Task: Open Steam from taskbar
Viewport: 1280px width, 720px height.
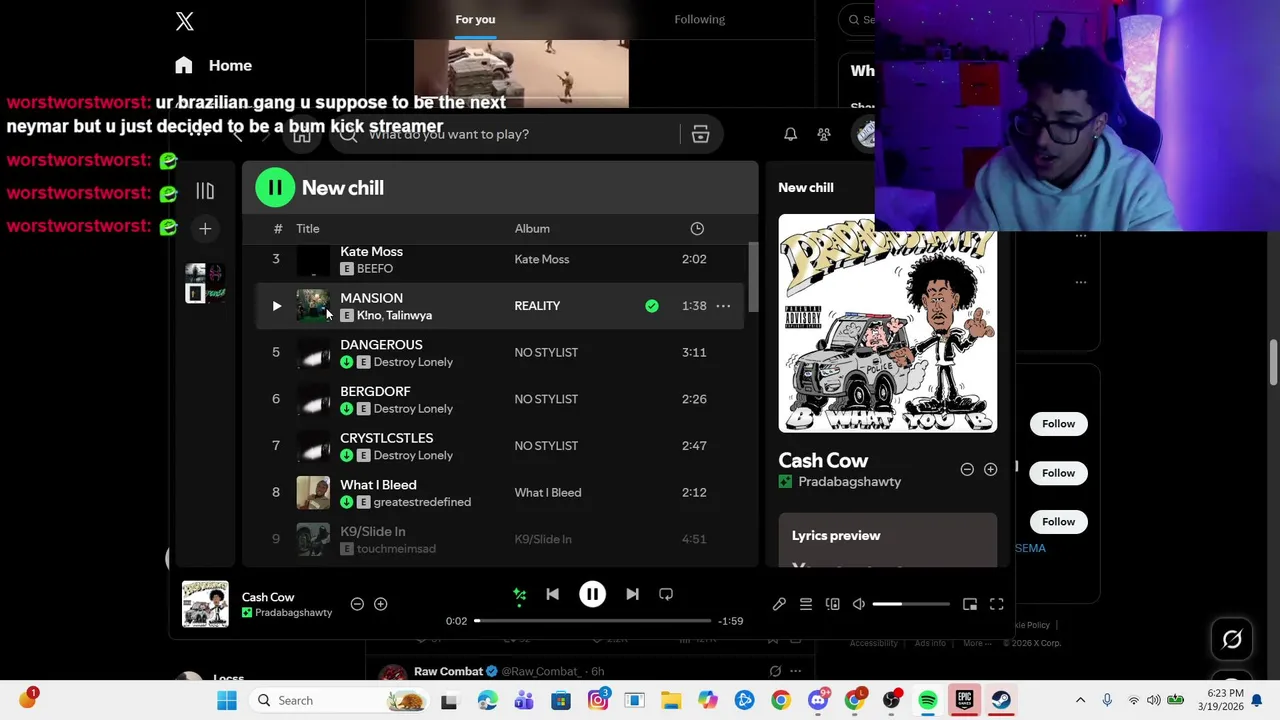Action: tap(1001, 700)
